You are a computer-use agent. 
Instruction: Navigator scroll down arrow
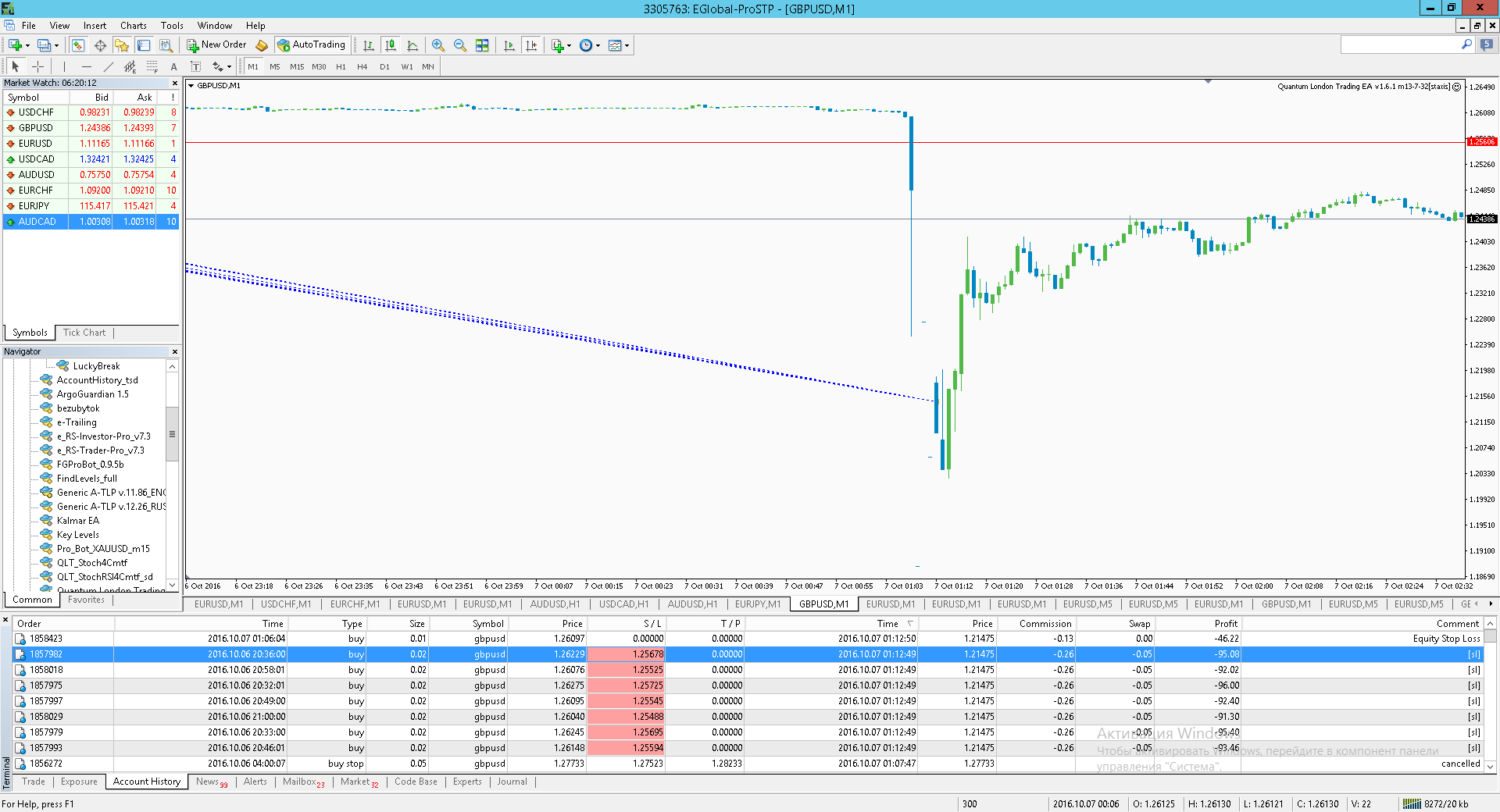point(173,585)
